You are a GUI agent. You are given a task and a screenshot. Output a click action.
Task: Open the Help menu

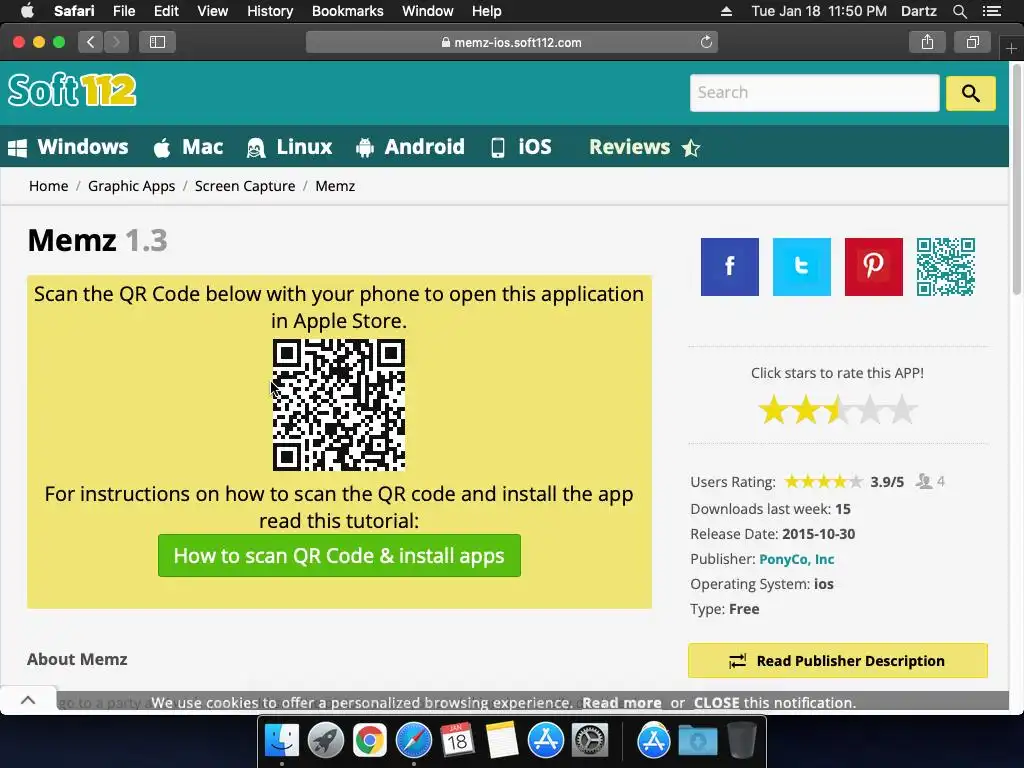[x=487, y=11]
